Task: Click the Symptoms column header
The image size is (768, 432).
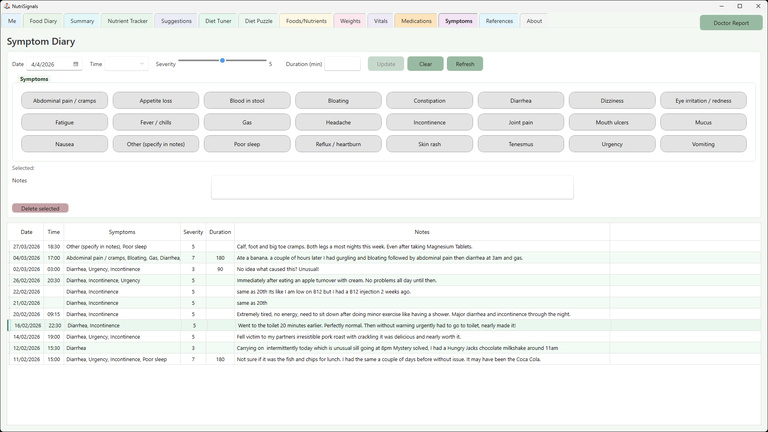Action: click(x=122, y=232)
